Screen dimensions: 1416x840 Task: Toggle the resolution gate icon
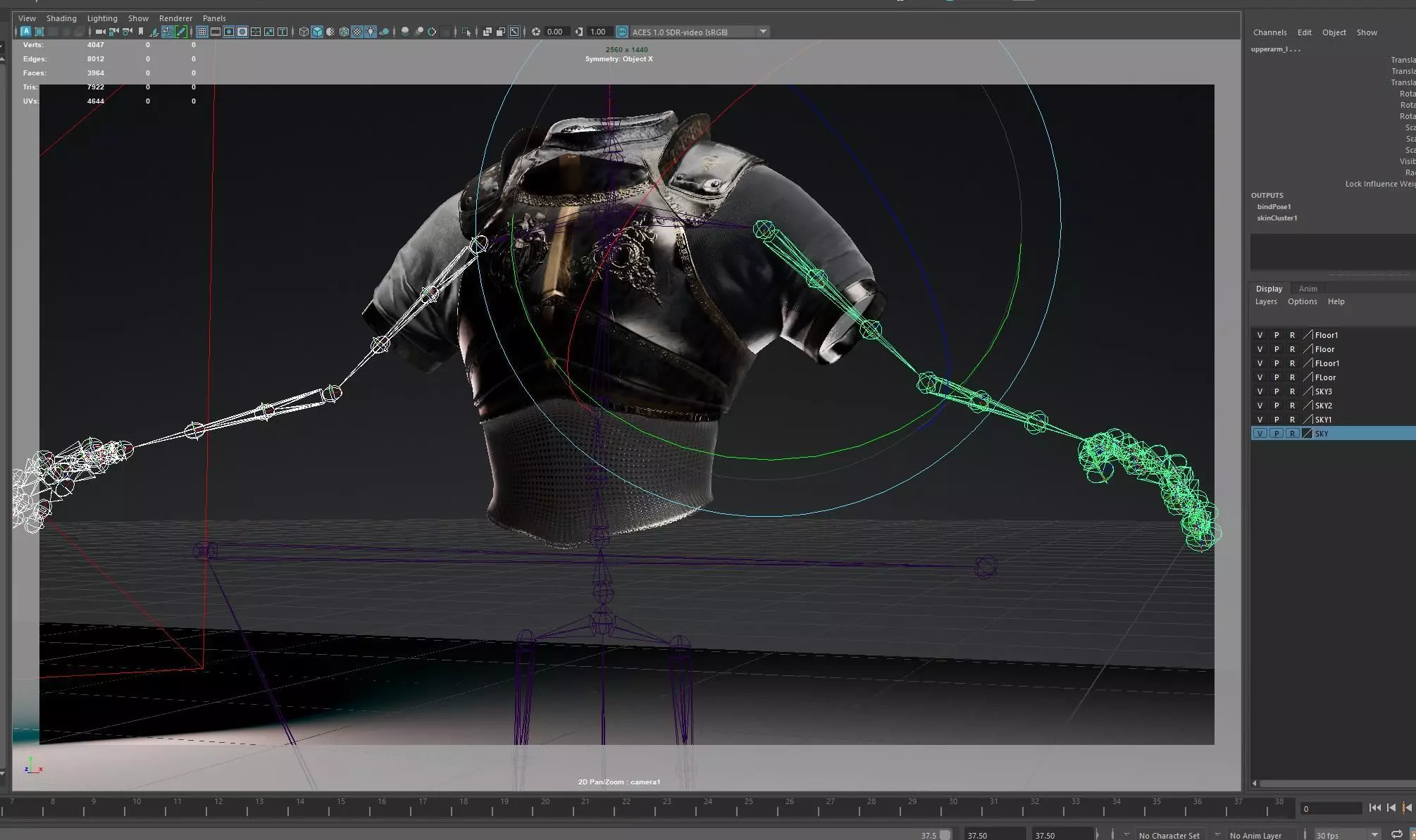pos(229,32)
